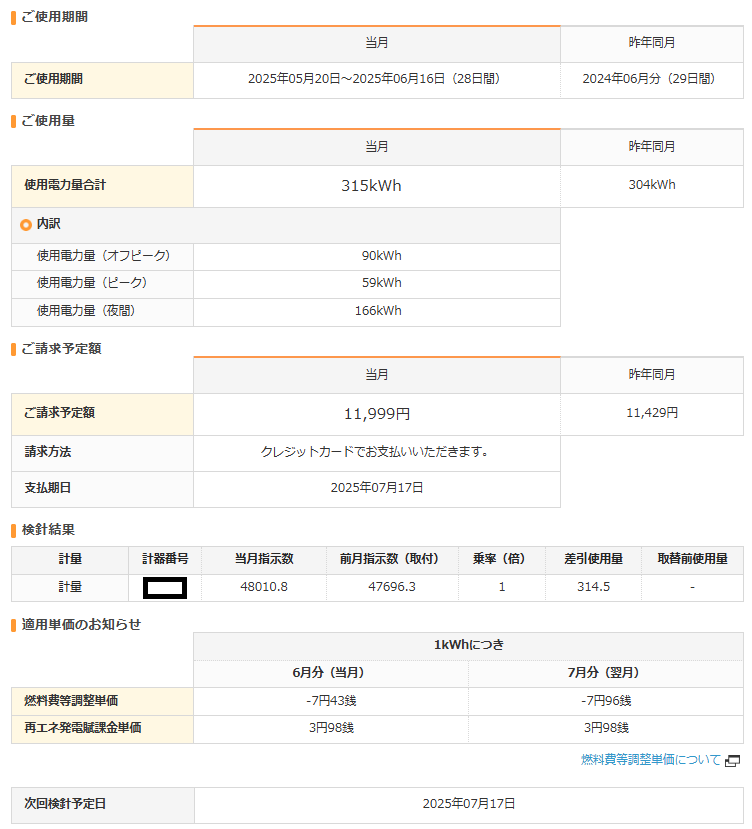Image resolution: width=752 pixels, height=829 pixels.
Task: Click the 前月指示数（取付） column header
Action: pos(389,559)
